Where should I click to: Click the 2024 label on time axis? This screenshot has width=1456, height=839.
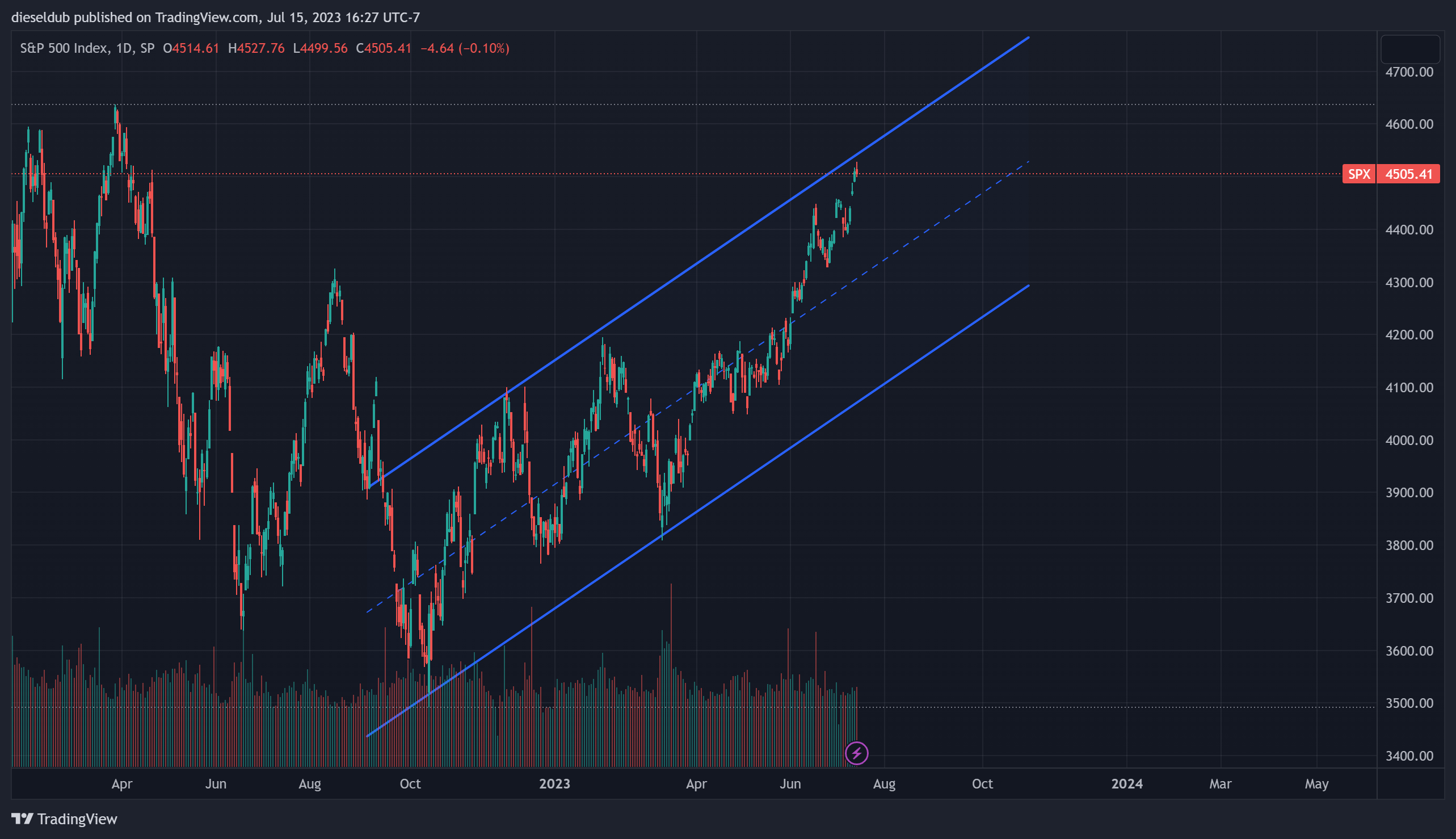(1127, 784)
